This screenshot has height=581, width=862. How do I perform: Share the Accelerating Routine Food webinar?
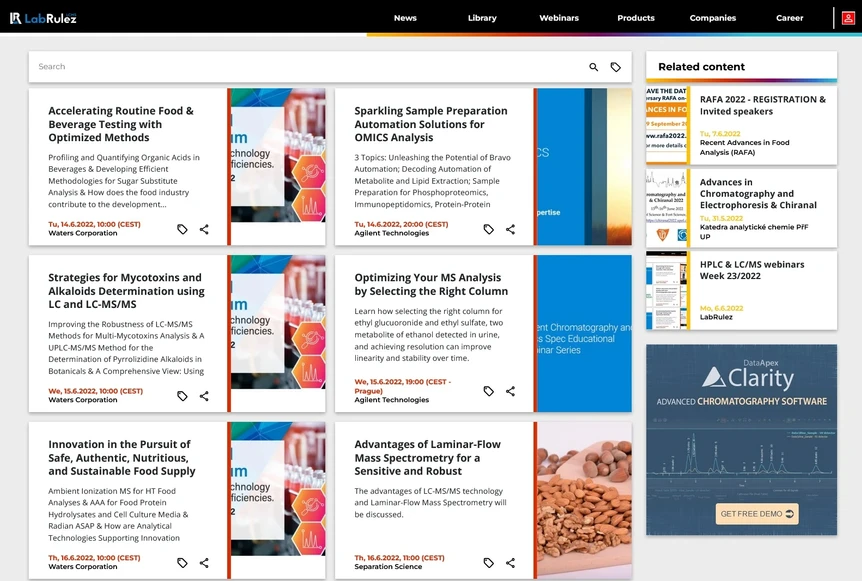pyautogui.click(x=204, y=229)
